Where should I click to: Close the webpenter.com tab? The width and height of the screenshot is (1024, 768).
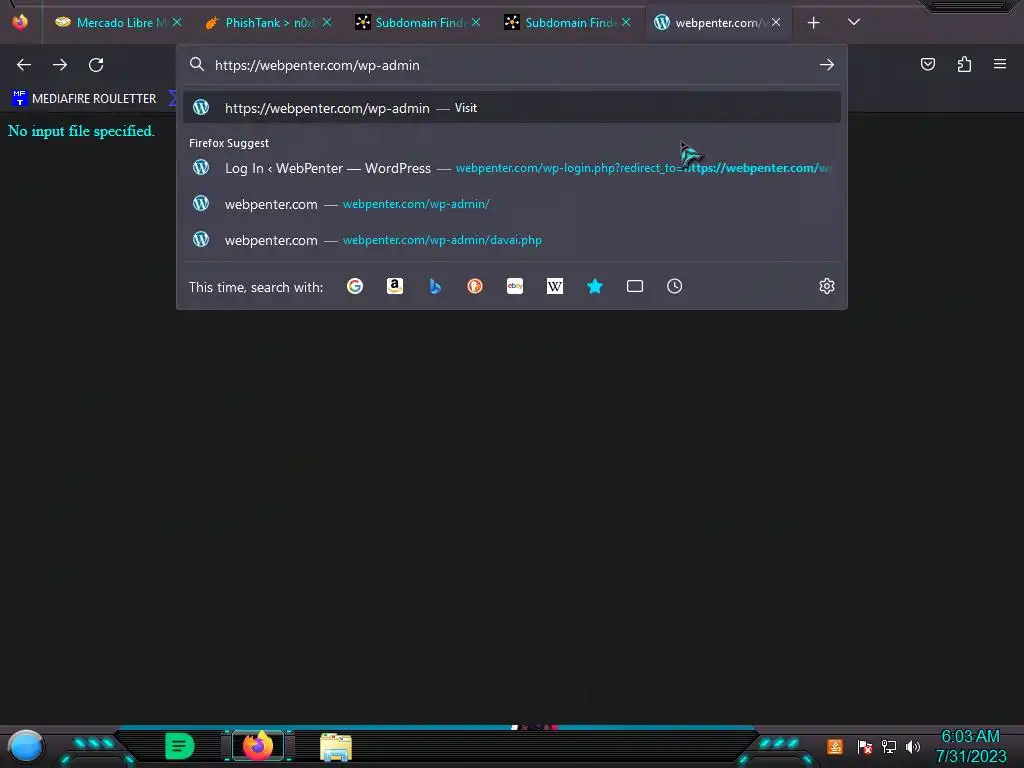click(776, 22)
